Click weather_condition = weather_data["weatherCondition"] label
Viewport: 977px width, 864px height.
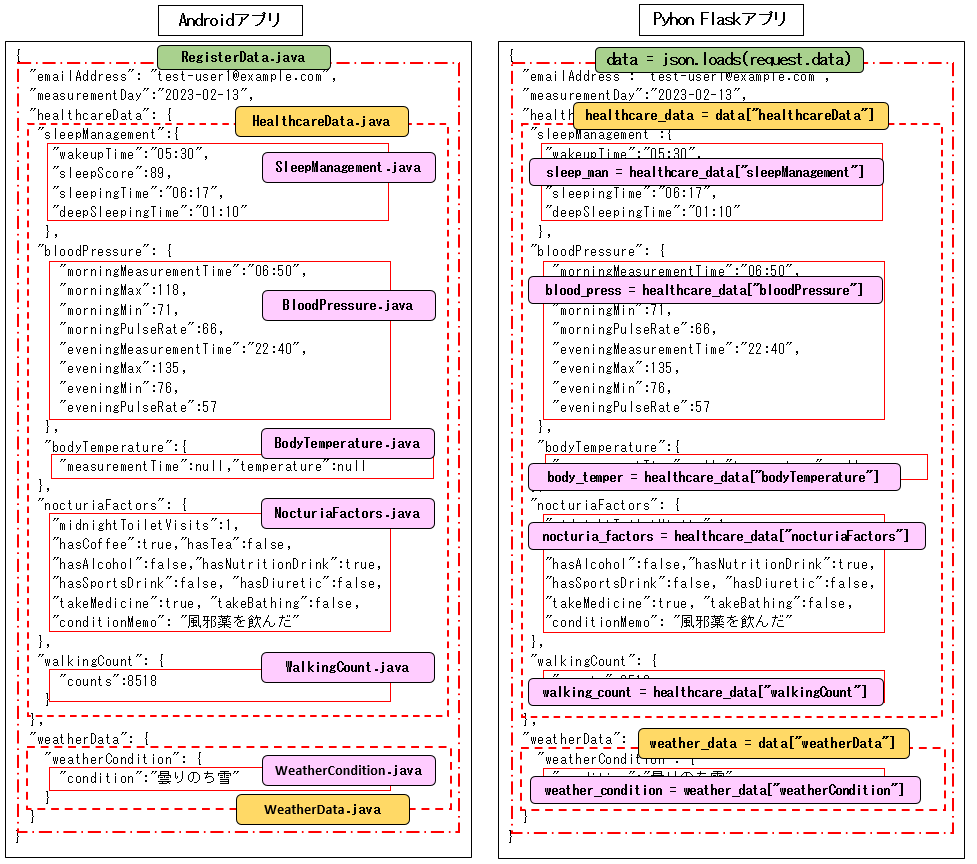[725, 790]
